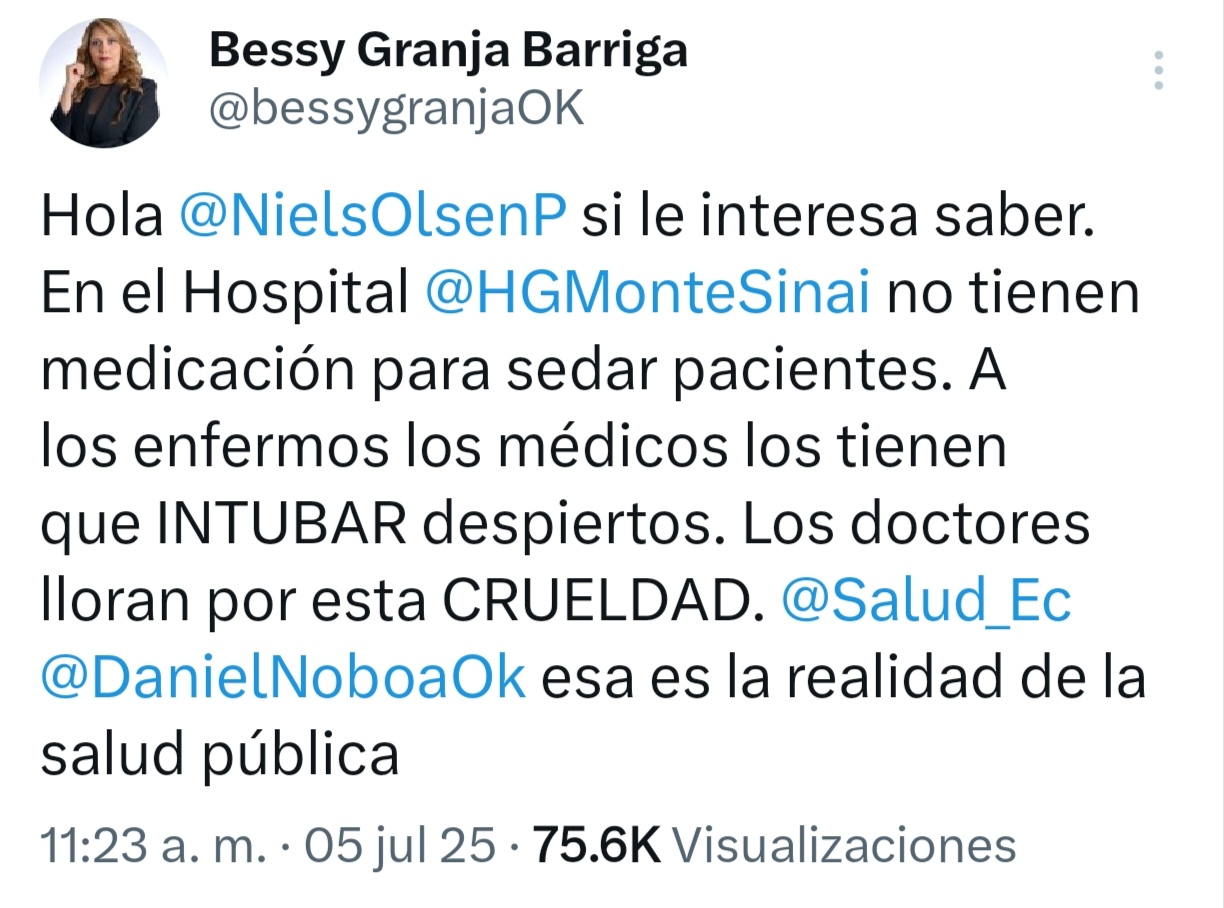
Task: Go to the @Salud_Ec mention
Action: click(924, 602)
